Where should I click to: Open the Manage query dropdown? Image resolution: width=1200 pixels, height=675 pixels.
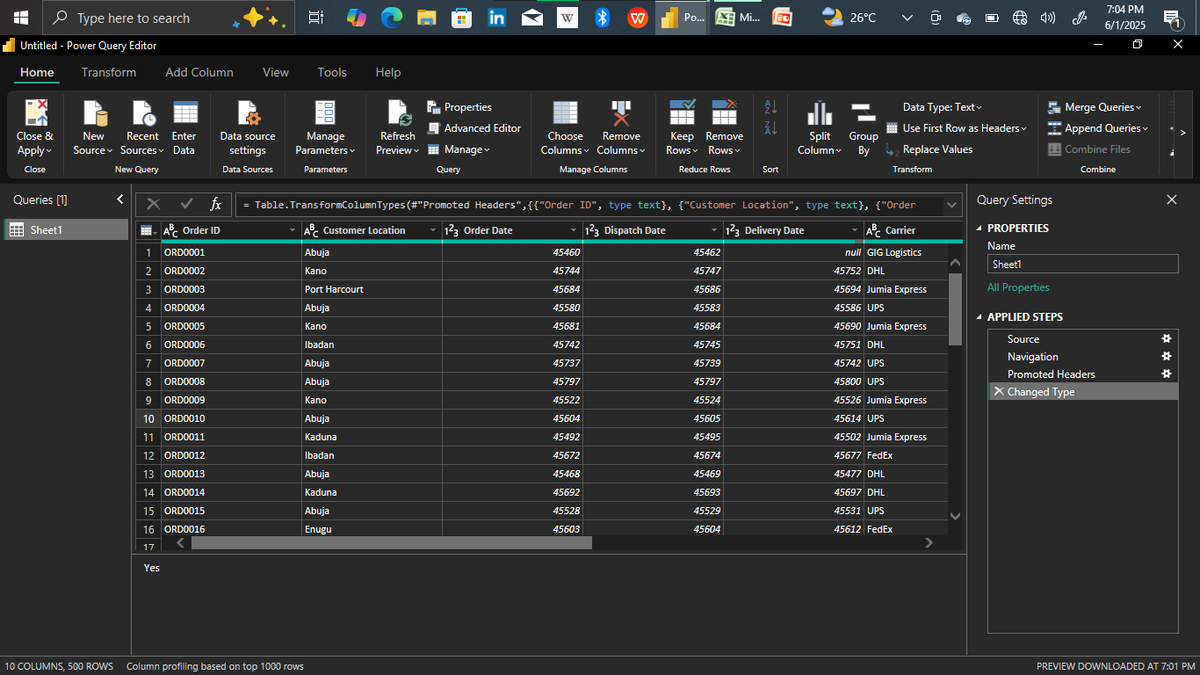pos(459,149)
